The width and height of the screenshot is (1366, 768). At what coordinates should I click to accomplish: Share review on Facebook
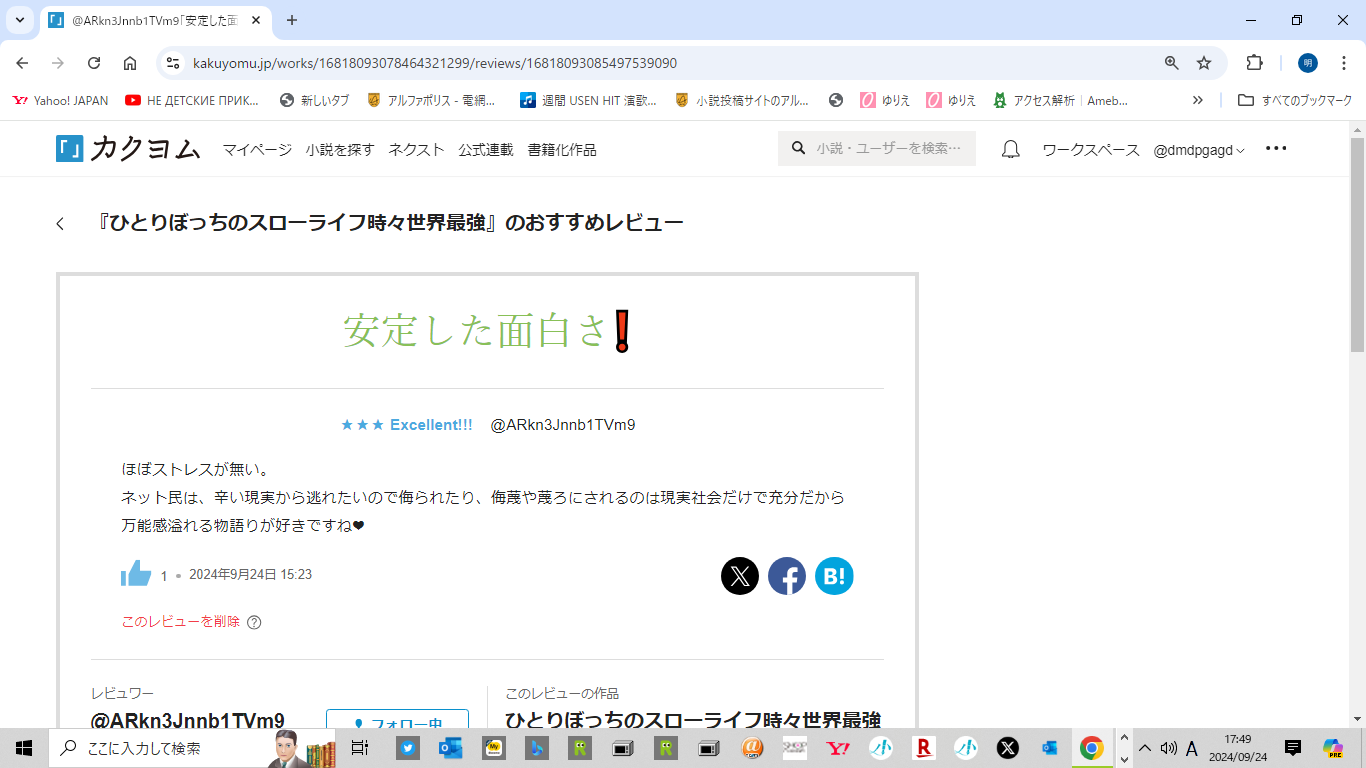[x=787, y=576]
